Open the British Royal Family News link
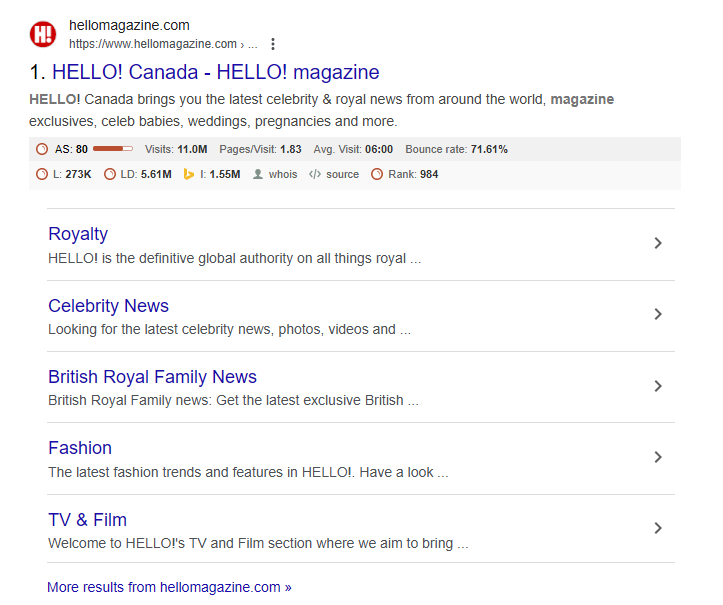Image resolution: width=723 pixels, height=605 pixels. (152, 377)
